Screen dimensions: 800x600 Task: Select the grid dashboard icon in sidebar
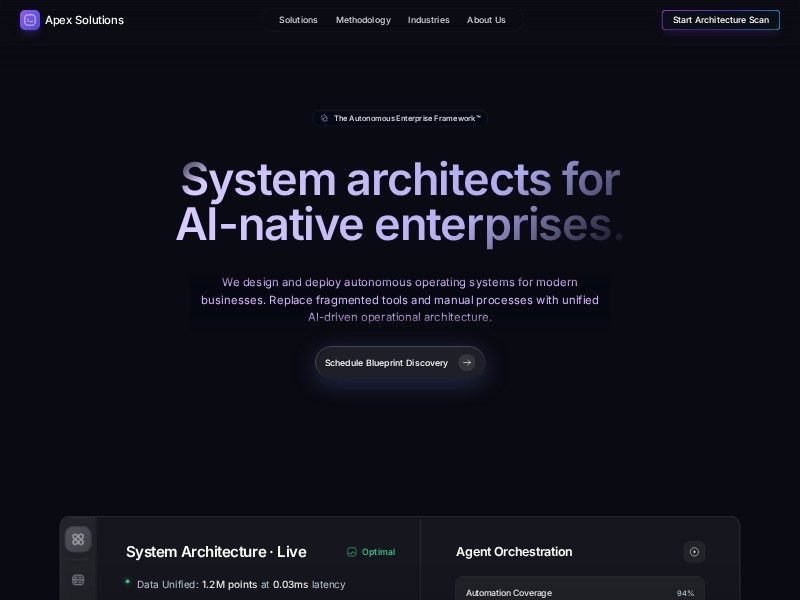78,540
